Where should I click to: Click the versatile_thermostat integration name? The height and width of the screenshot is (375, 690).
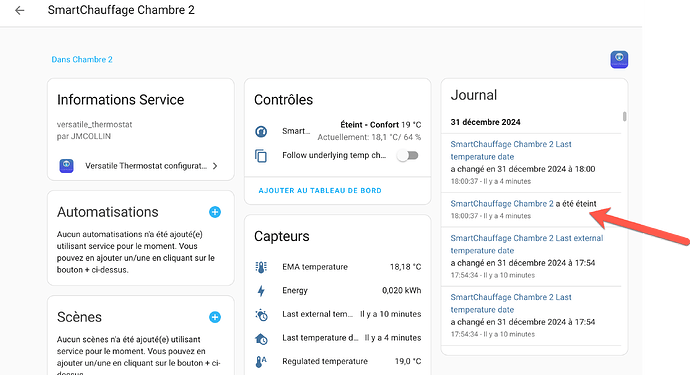coord(95,125)
